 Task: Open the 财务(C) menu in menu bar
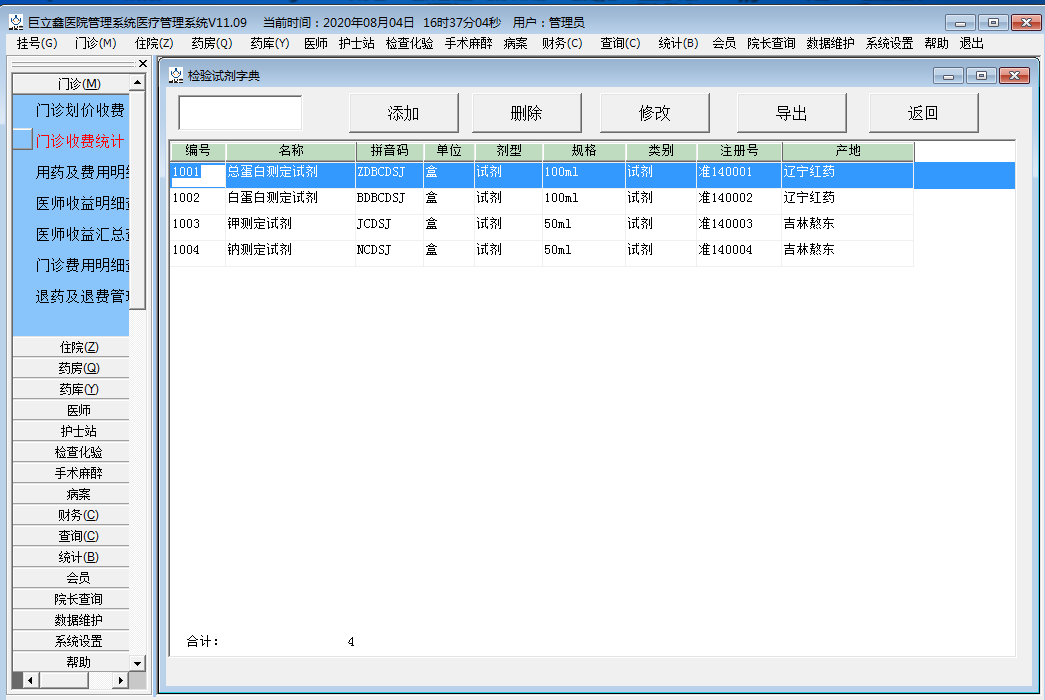[x=561, y=43]
